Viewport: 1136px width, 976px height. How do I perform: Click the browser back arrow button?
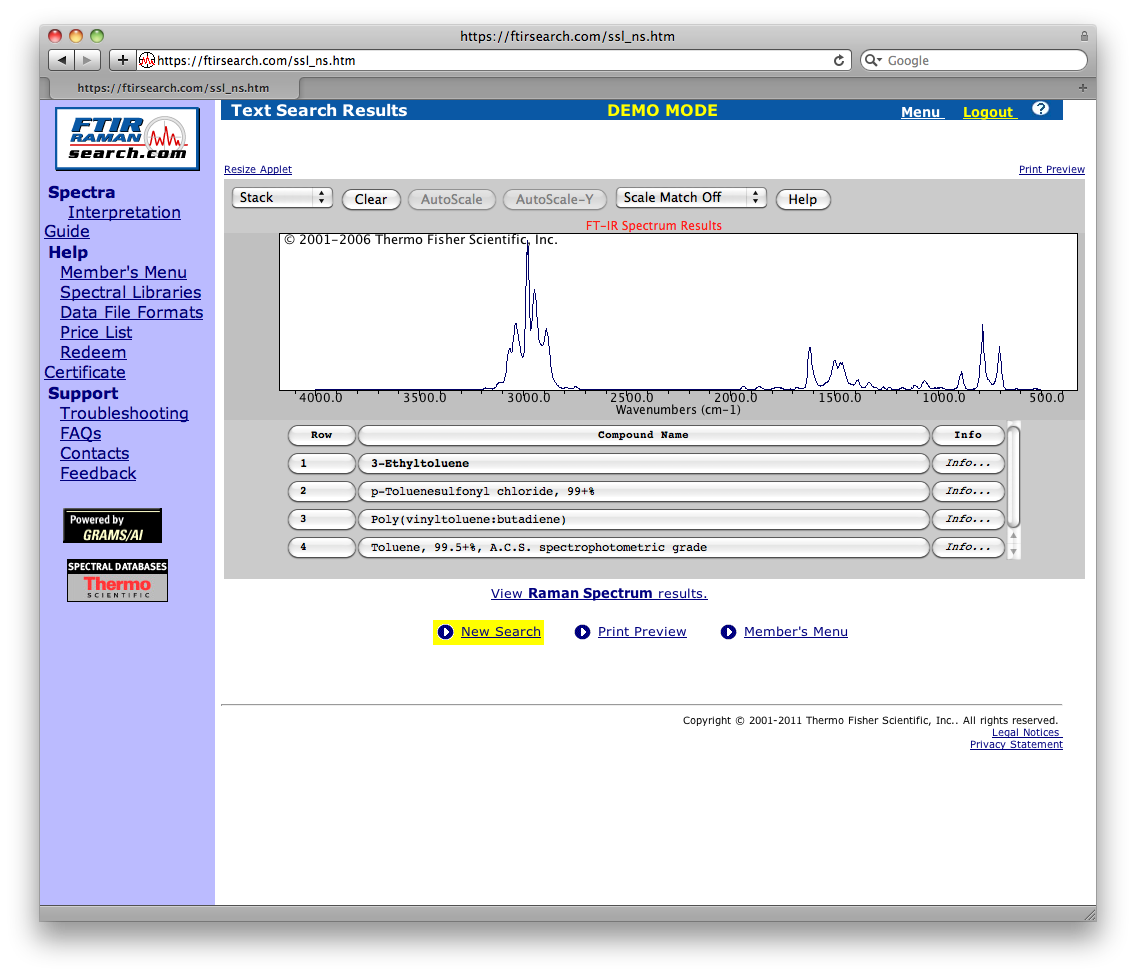(x=62, y=60)
